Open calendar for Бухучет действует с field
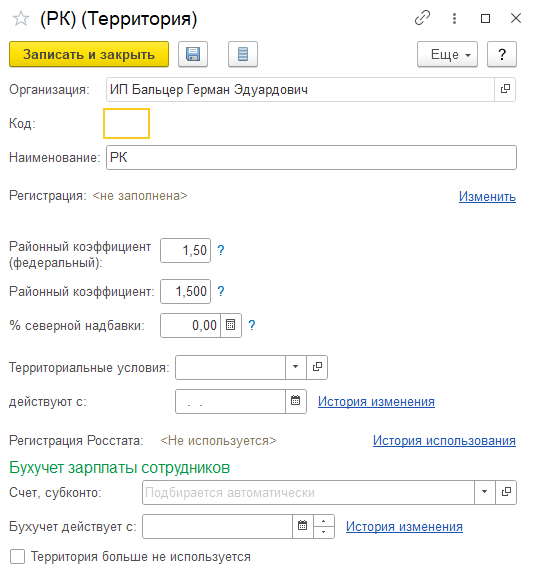 [x=302, y=526]
